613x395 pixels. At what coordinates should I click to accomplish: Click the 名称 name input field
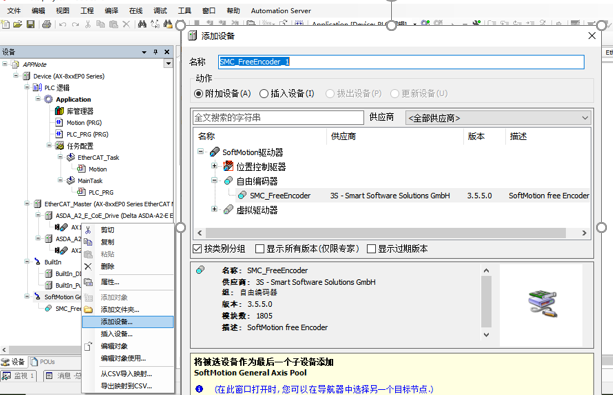click(x=401, y=62)
